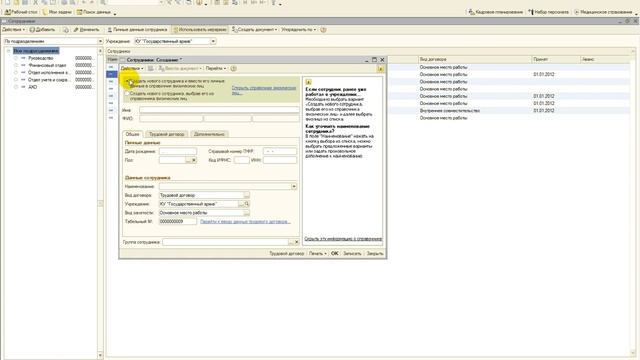640x360 pixels.
Task: Click Табельный № field
Action: (x=178, y=222)
